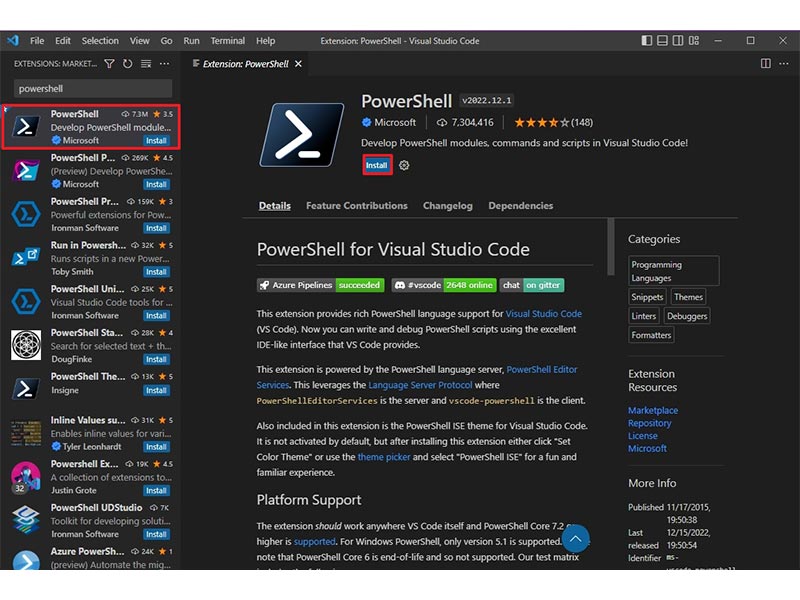Close the Extension: PowerShell tab

[298, 64]
